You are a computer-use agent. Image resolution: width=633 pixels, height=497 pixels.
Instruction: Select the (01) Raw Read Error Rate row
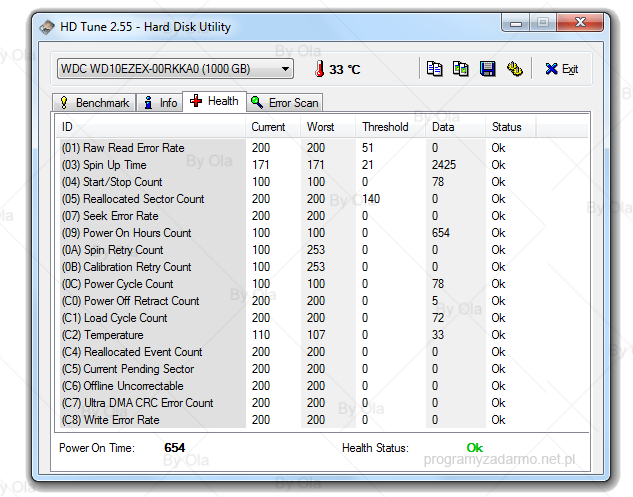(x=323, y=148)
